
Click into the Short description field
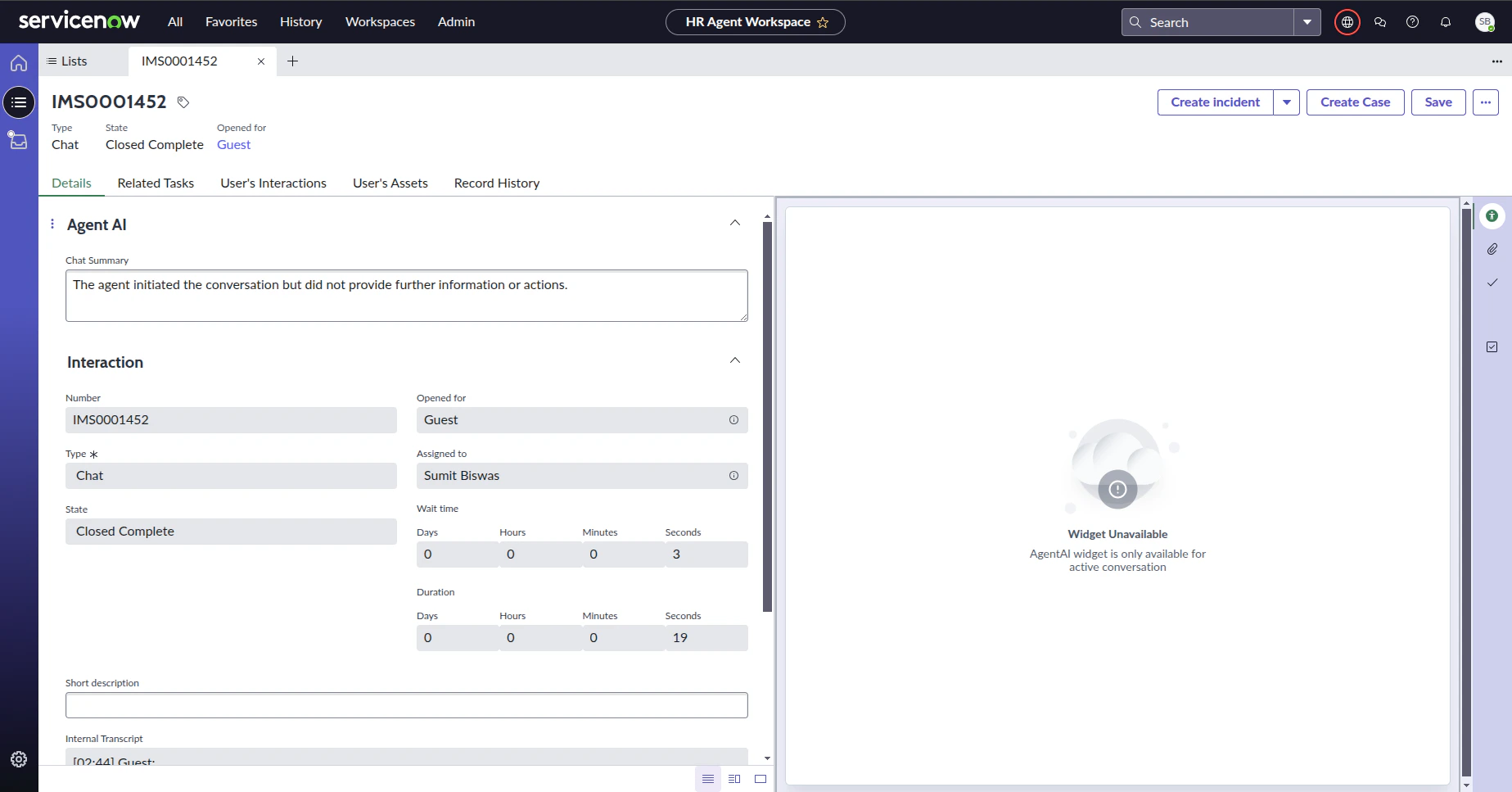[x=407, y=705]
